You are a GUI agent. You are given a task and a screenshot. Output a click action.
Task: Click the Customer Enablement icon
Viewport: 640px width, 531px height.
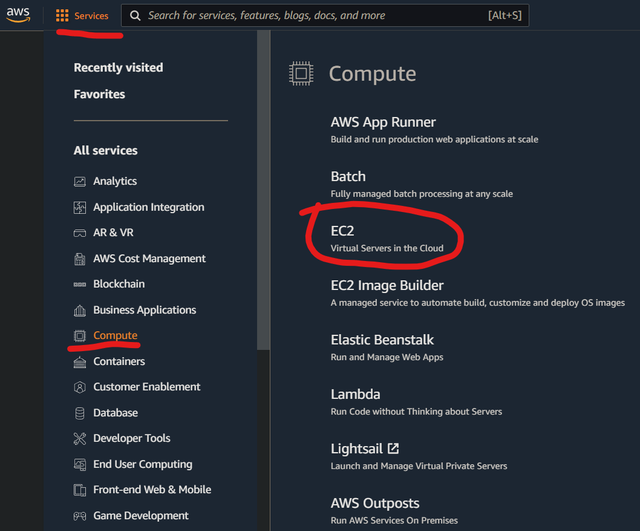point(80,387)
